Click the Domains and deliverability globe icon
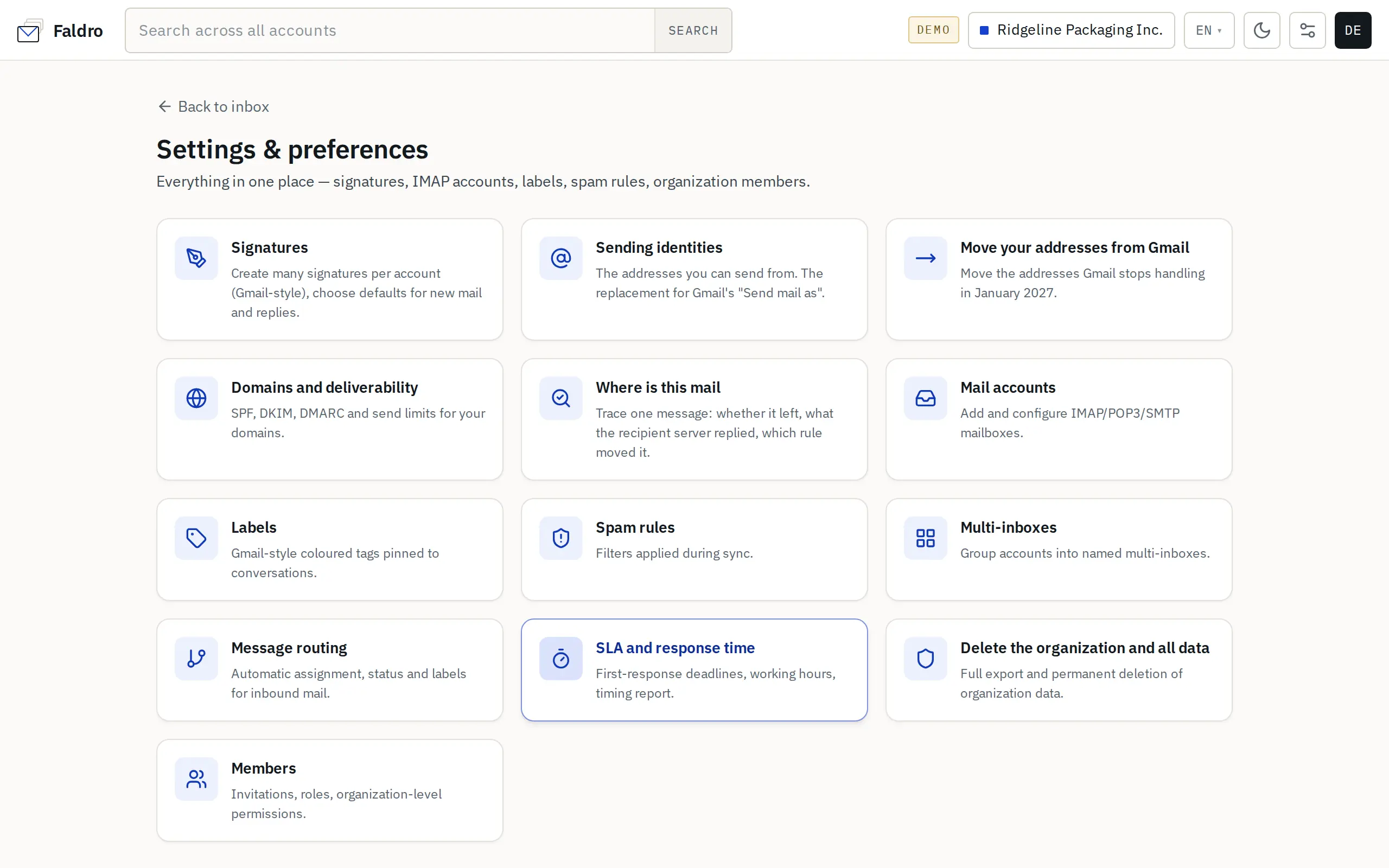The width and height of the screenshot is (1389, 868). pos(196,398)
